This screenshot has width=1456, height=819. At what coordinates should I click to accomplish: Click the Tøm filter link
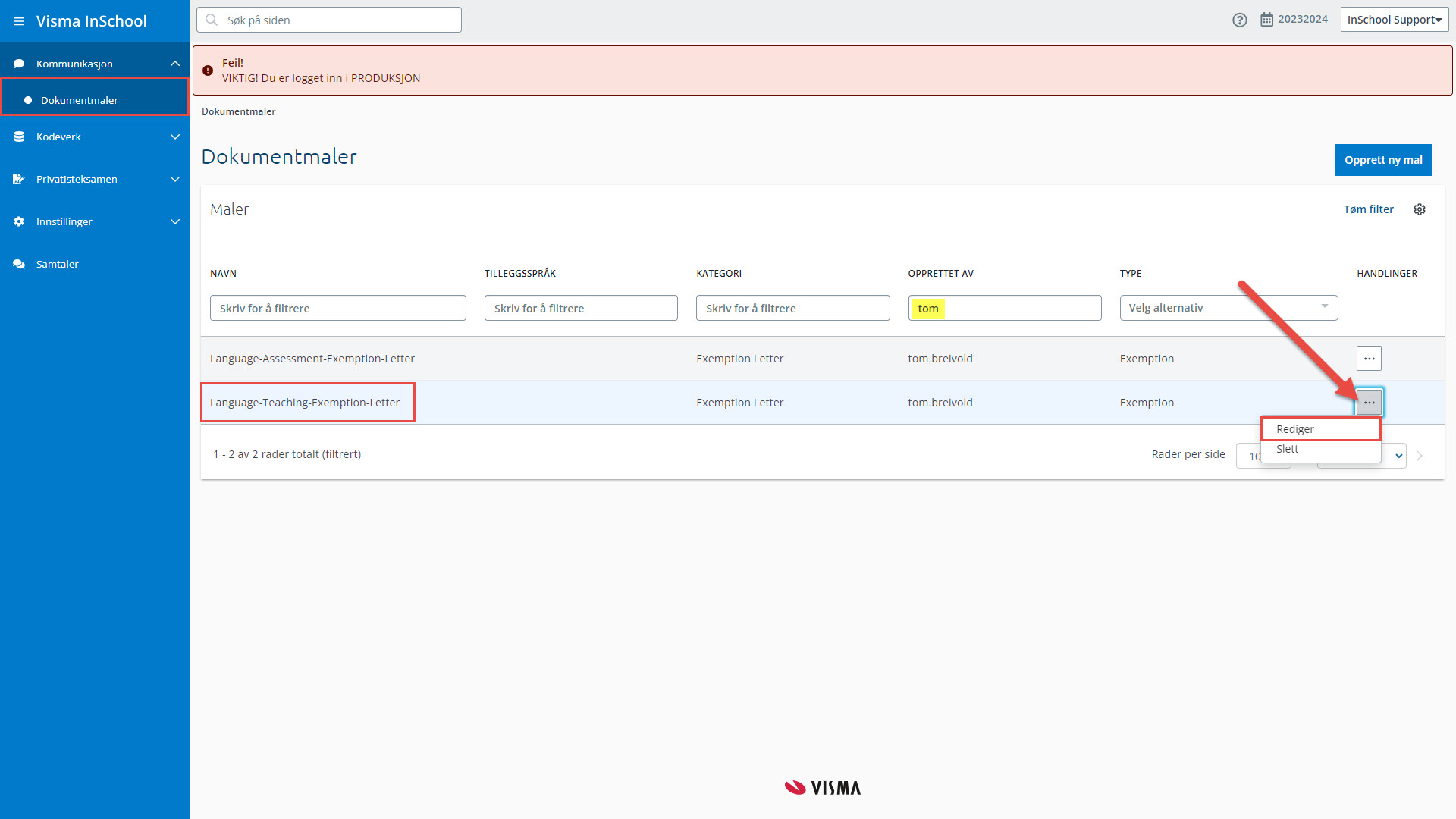click(1368, 209)
